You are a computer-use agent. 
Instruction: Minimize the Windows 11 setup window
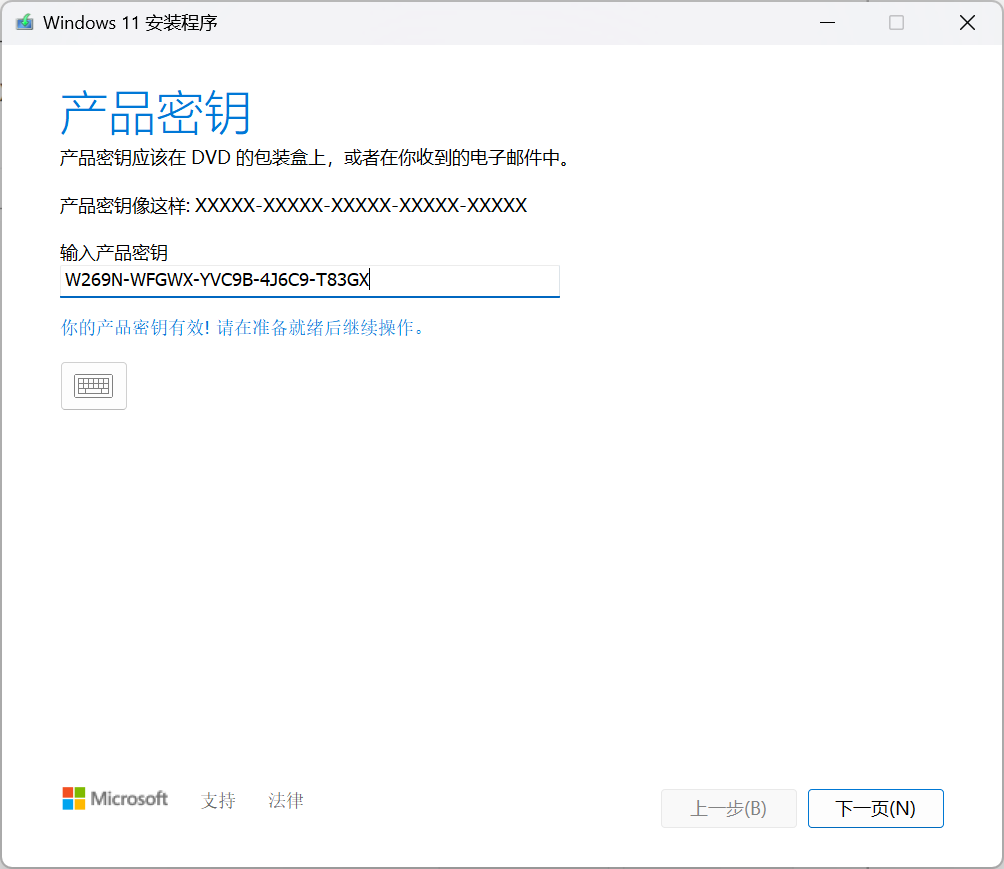[x=827, y=23]
